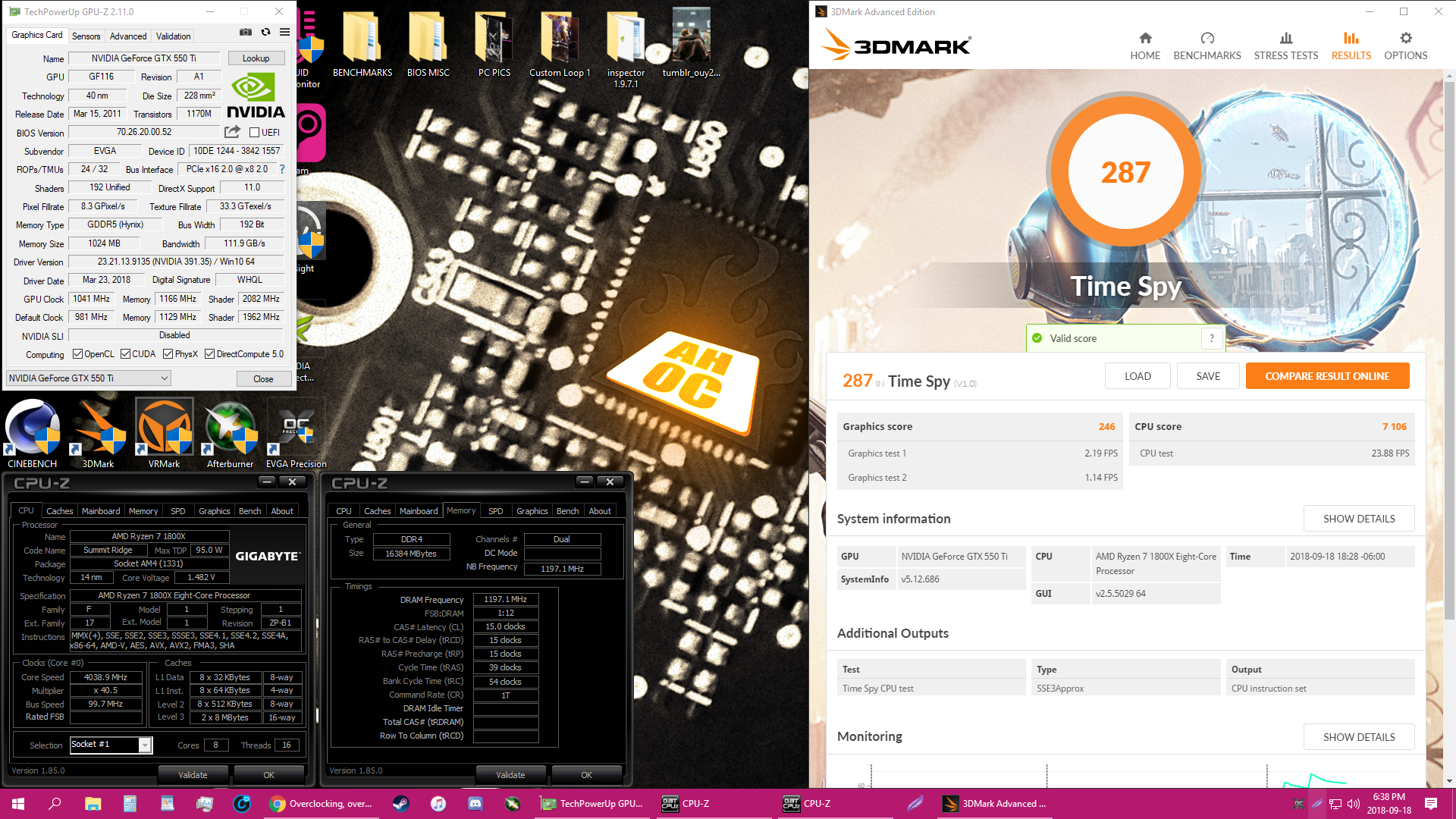Screen dimensions: 1456x819
Task: Toggle OpenCL checkbox
Action: (x=77, y=354)
